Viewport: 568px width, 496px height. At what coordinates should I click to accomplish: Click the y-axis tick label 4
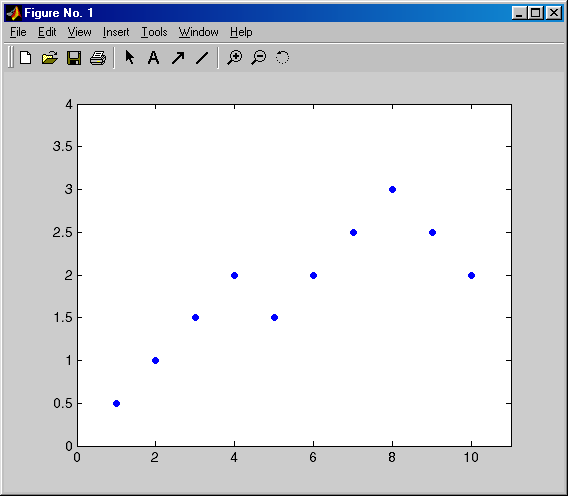pyautogui.click(x=69, y=105)
